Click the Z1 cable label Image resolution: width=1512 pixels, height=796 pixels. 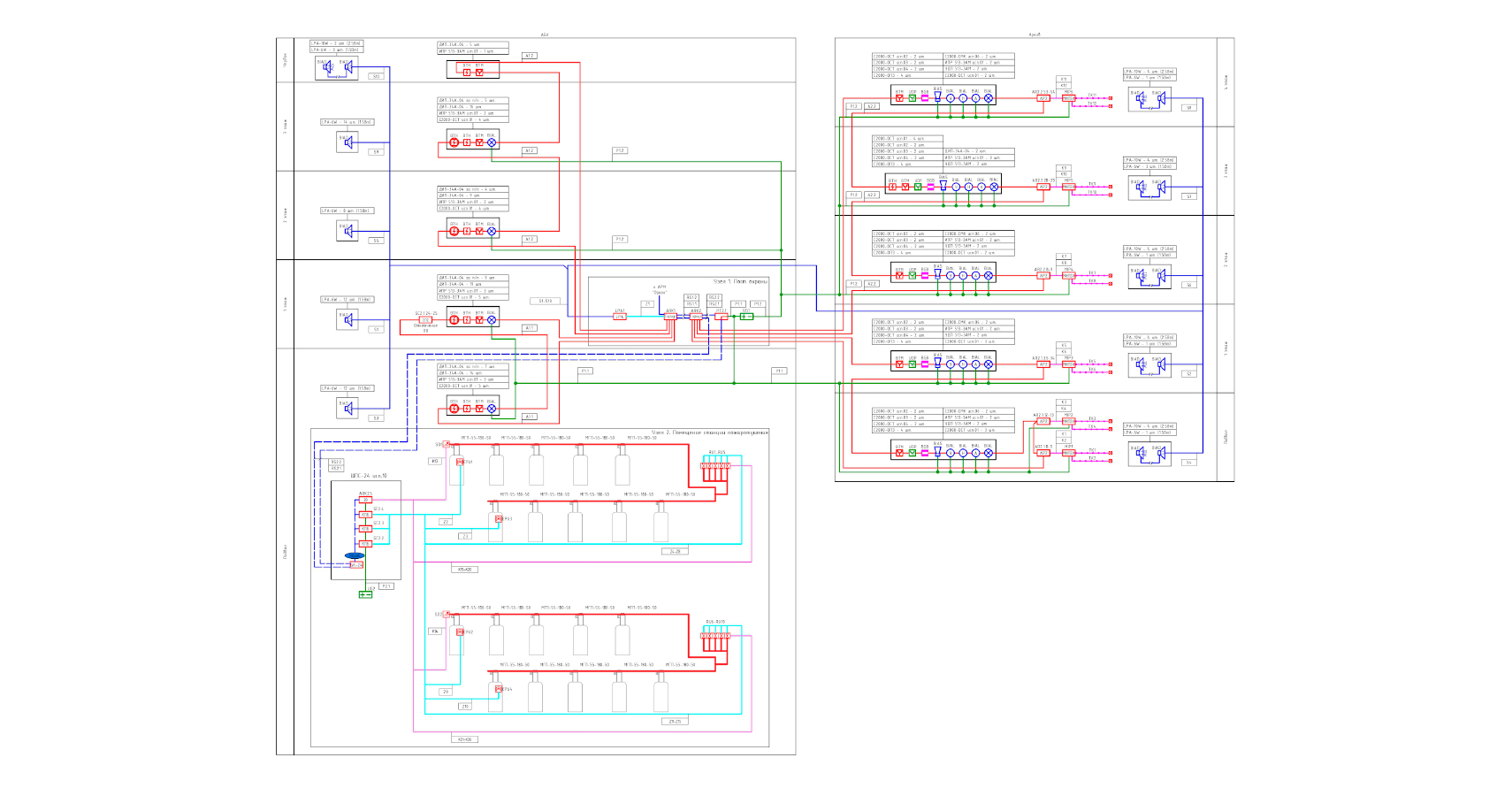pos(647,303)
